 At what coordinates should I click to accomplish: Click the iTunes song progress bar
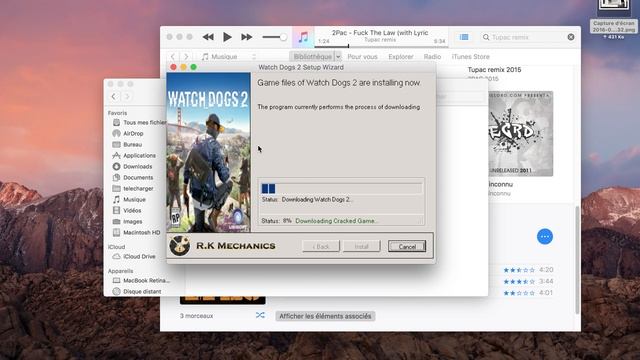(x=381, y=46)
